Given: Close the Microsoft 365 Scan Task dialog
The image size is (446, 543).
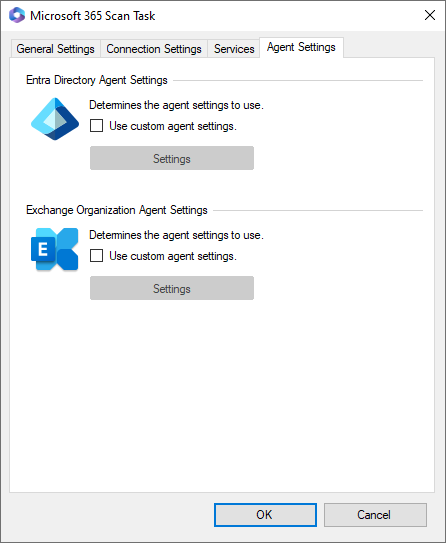Looking at the screenshot, I should tap(430, 15).
